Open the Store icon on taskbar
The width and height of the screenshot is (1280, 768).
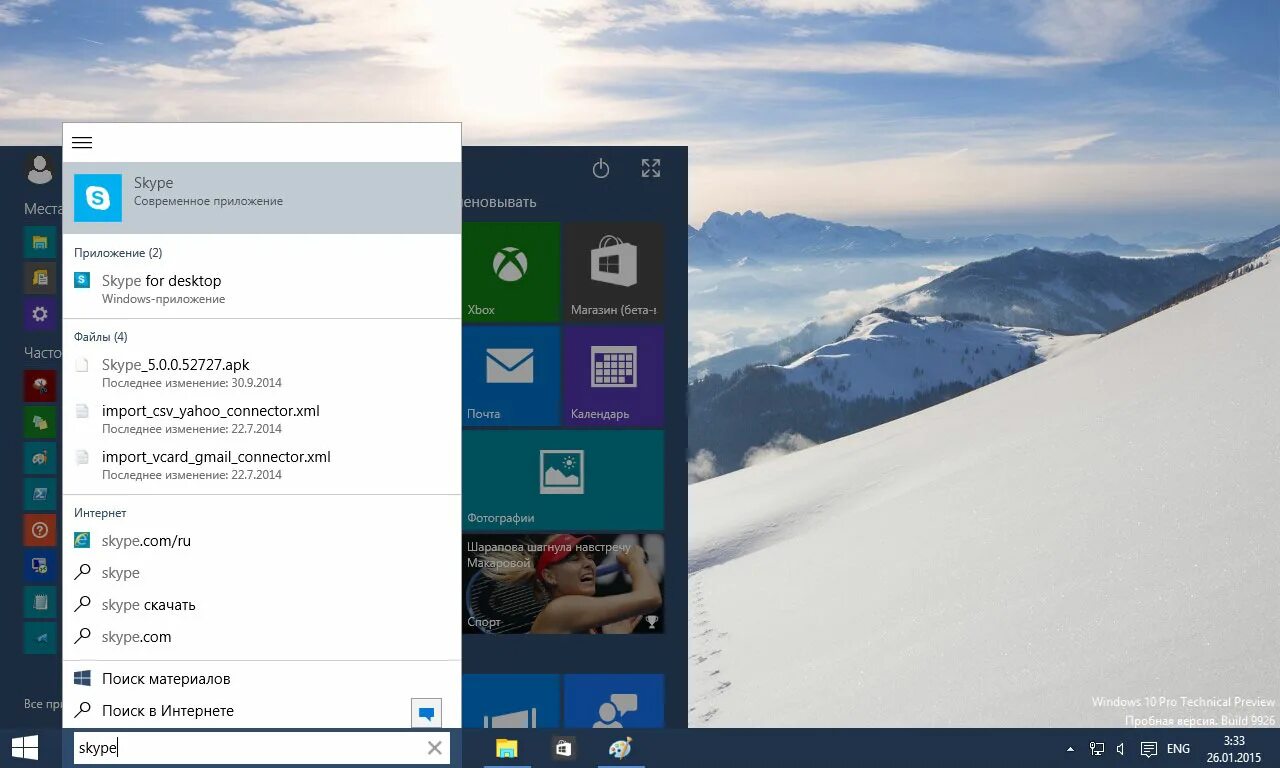pos(563,748)
